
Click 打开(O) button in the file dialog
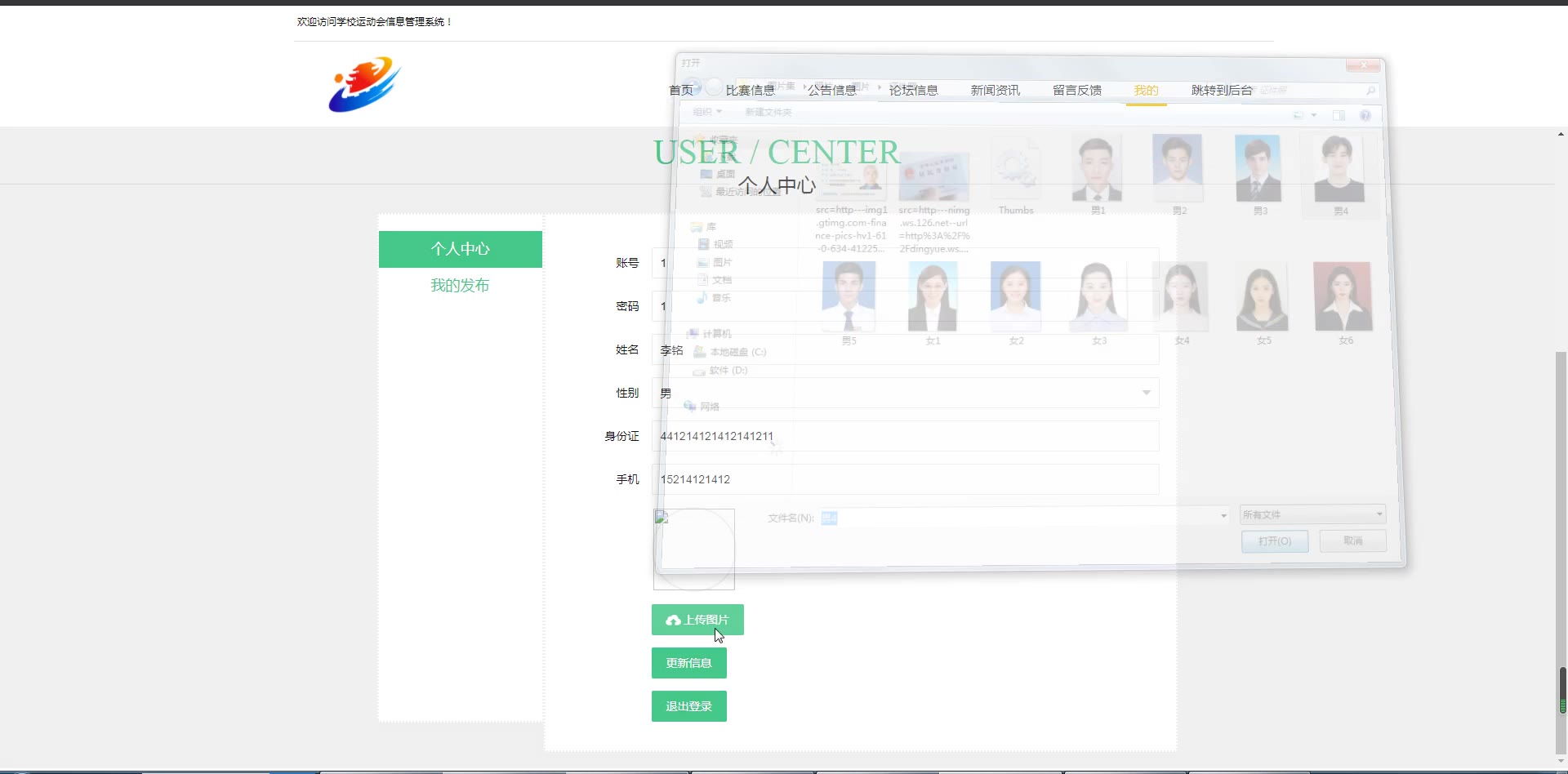click(1275, 541)
